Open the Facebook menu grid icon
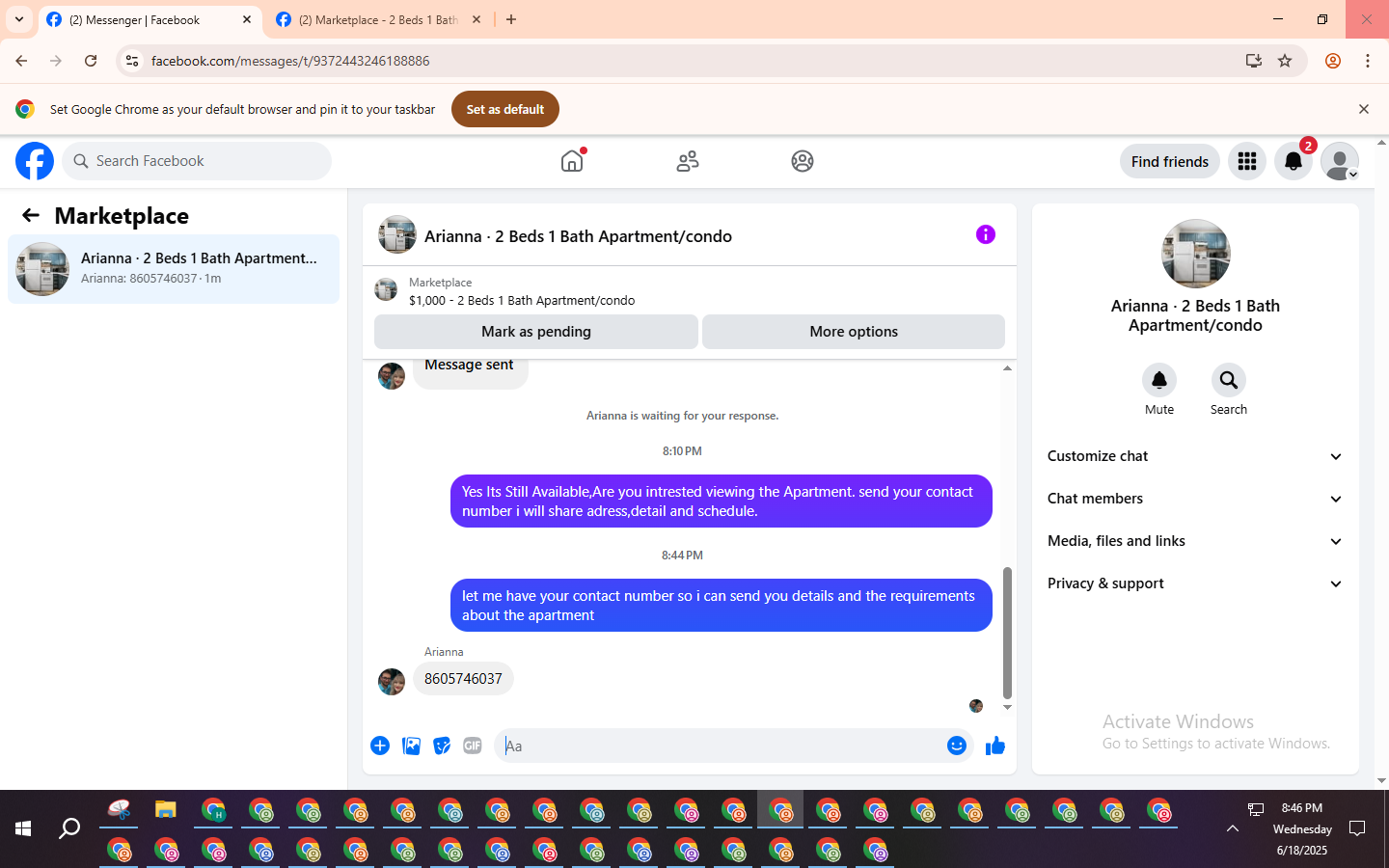This screenshot has height=868, width=1389. tap(1247, 161)
